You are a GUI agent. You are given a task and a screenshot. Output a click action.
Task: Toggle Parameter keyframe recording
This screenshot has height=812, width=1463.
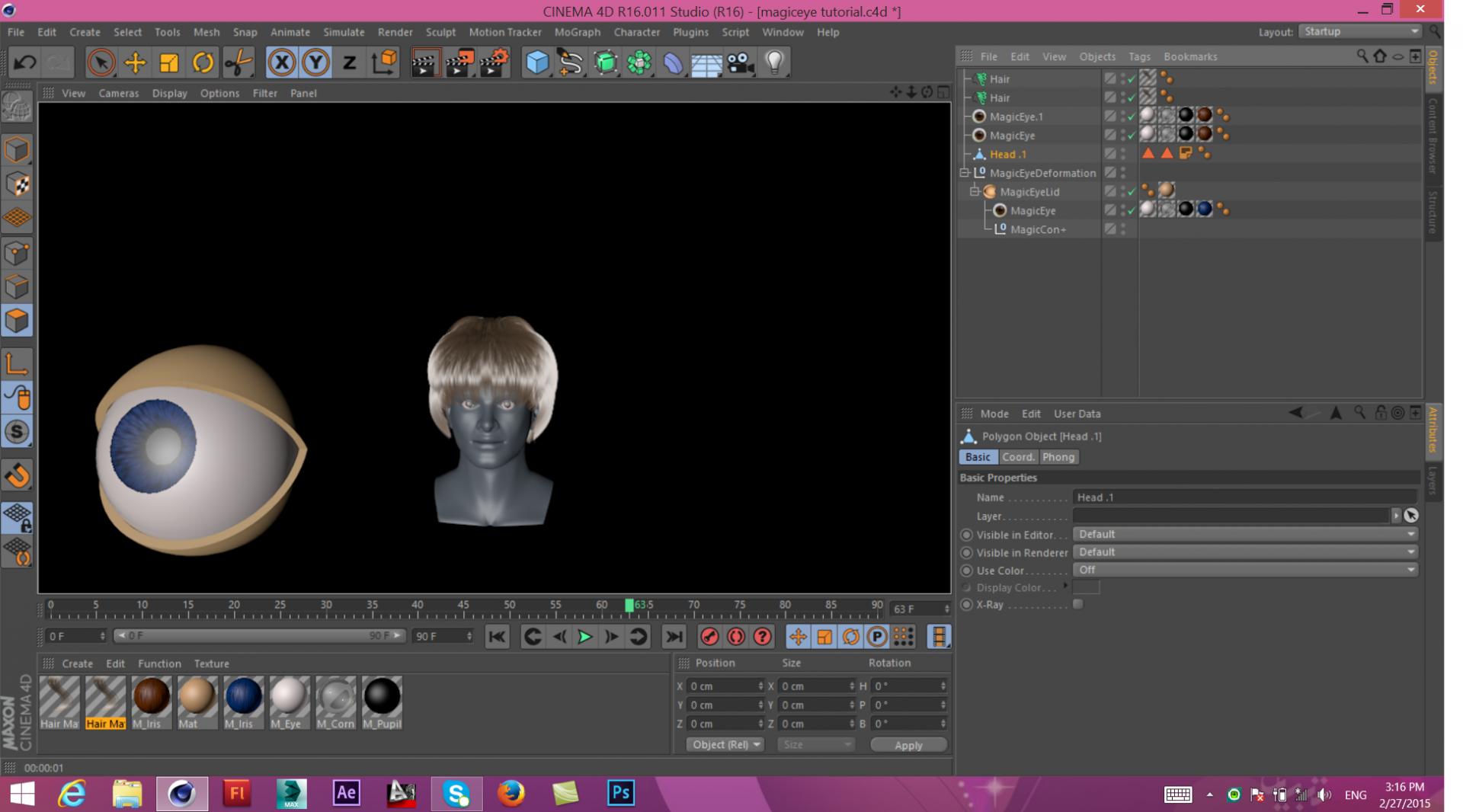pyautogui.click(x=877, y=637)
